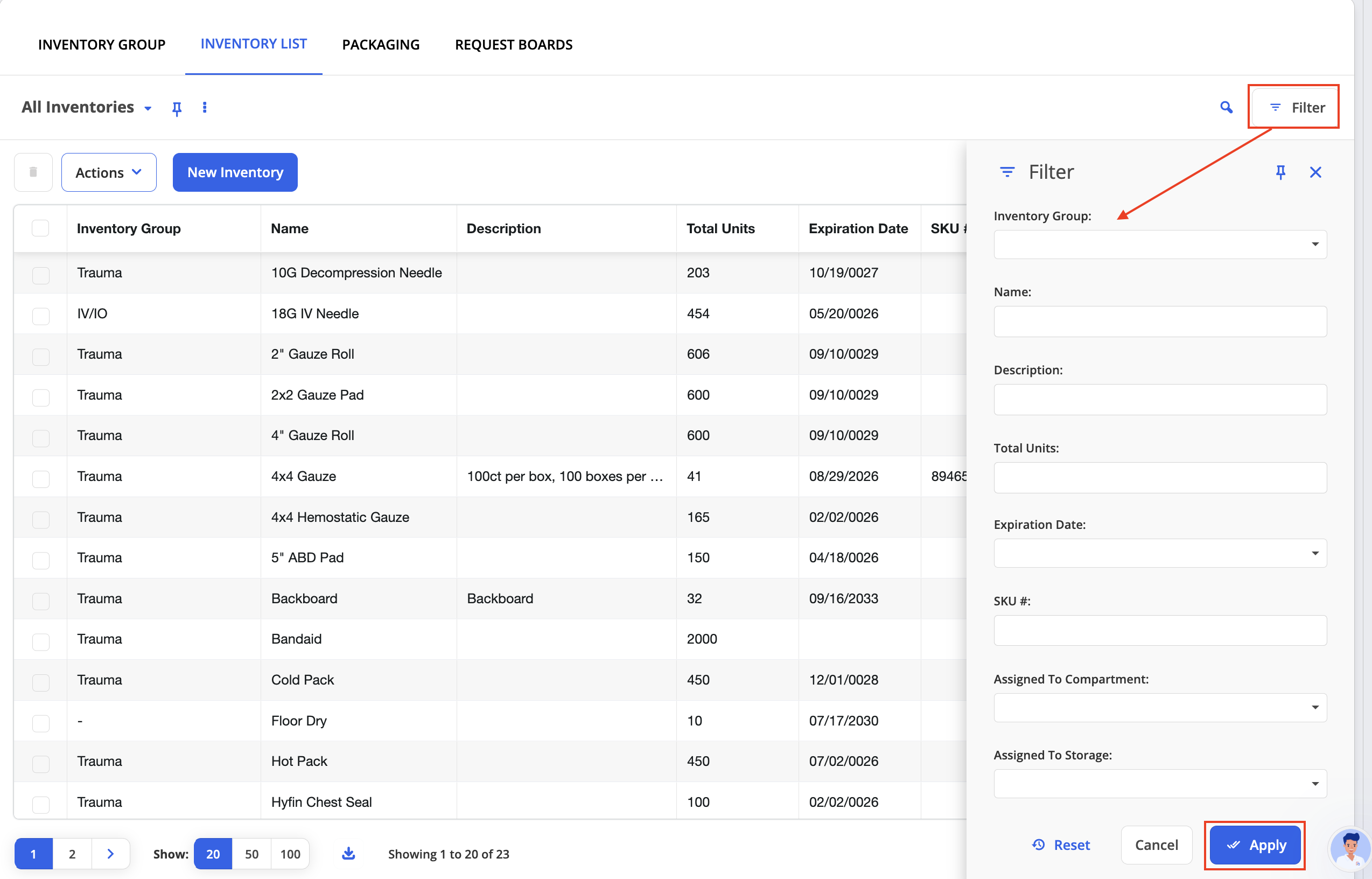Viewport: 1372px width, 879px height.
Task: Switch to Inventory List tab
Action: click(254, 44)
